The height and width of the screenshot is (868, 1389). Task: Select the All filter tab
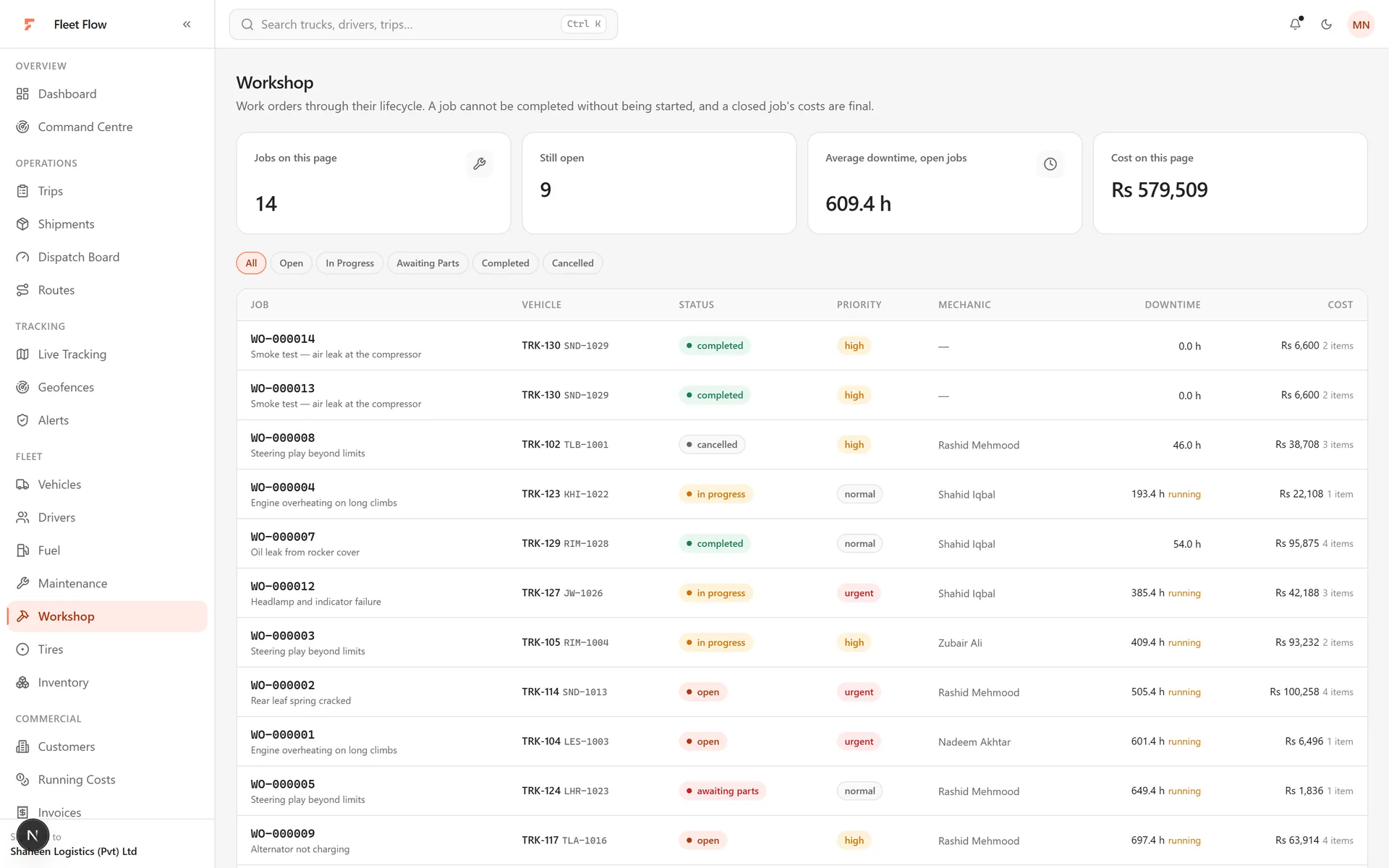(x=251, y=263)
